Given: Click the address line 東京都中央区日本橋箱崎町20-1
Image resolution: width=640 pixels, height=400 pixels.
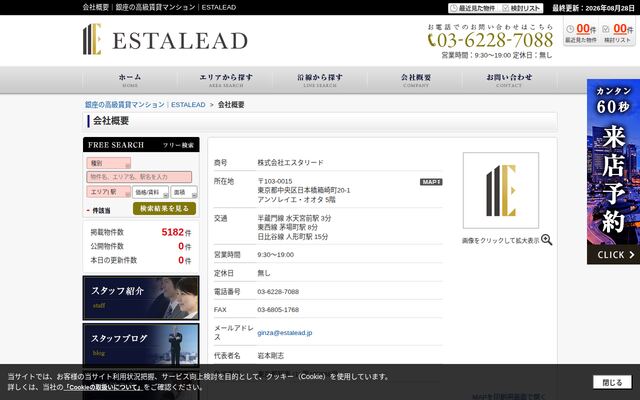Looking at the screenshot, I should 304,191.
